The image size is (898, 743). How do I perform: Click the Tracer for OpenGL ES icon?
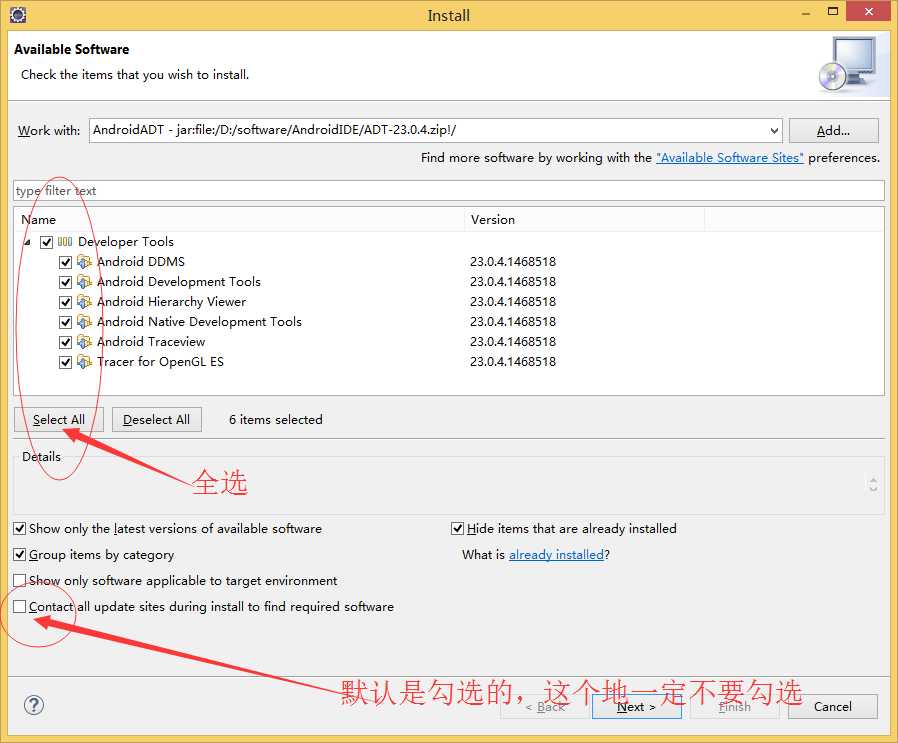click(84, 362)
